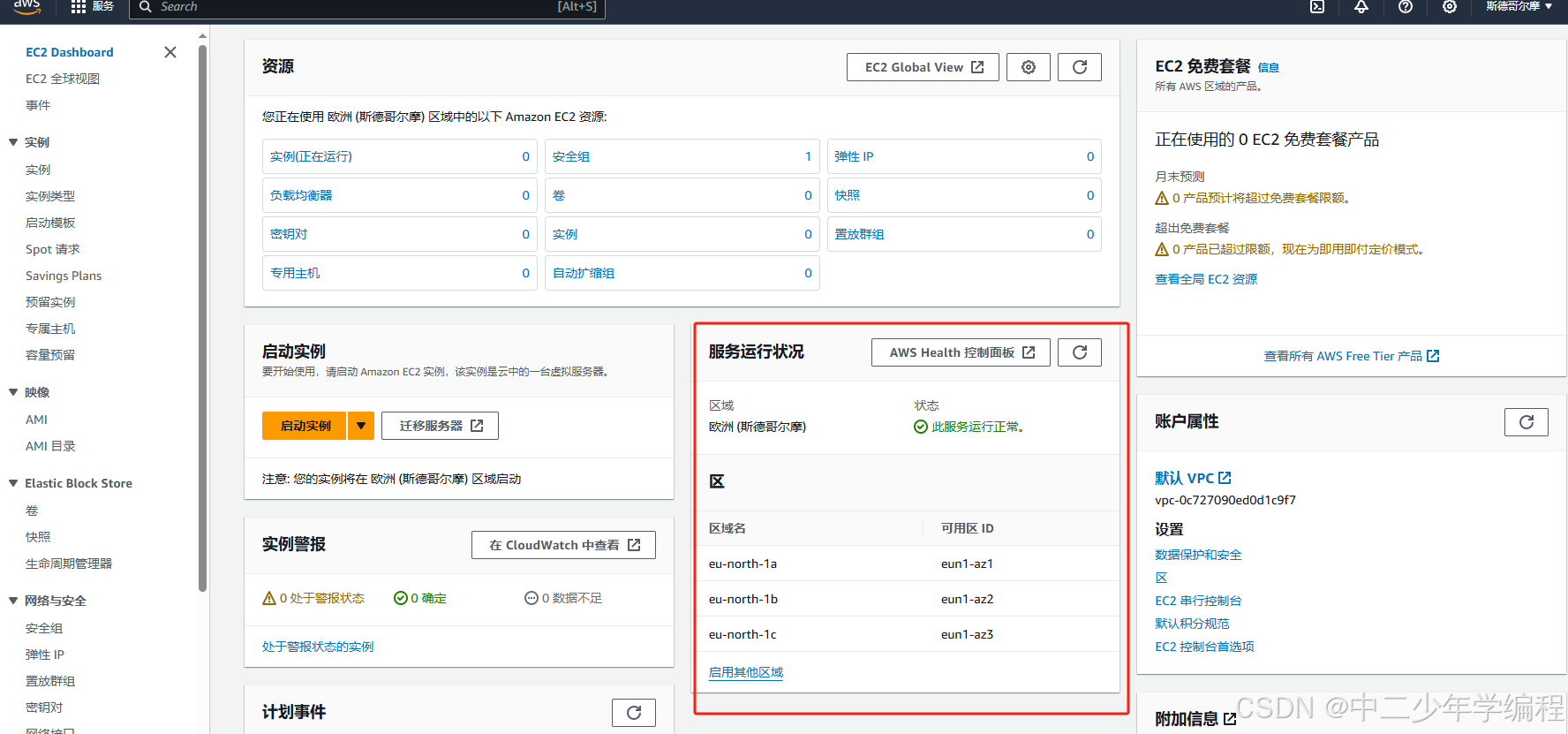Select EC2 Dashboard in sidebar
The width and height of the screenshot is (1568, 734).
[x=70, y=52]
